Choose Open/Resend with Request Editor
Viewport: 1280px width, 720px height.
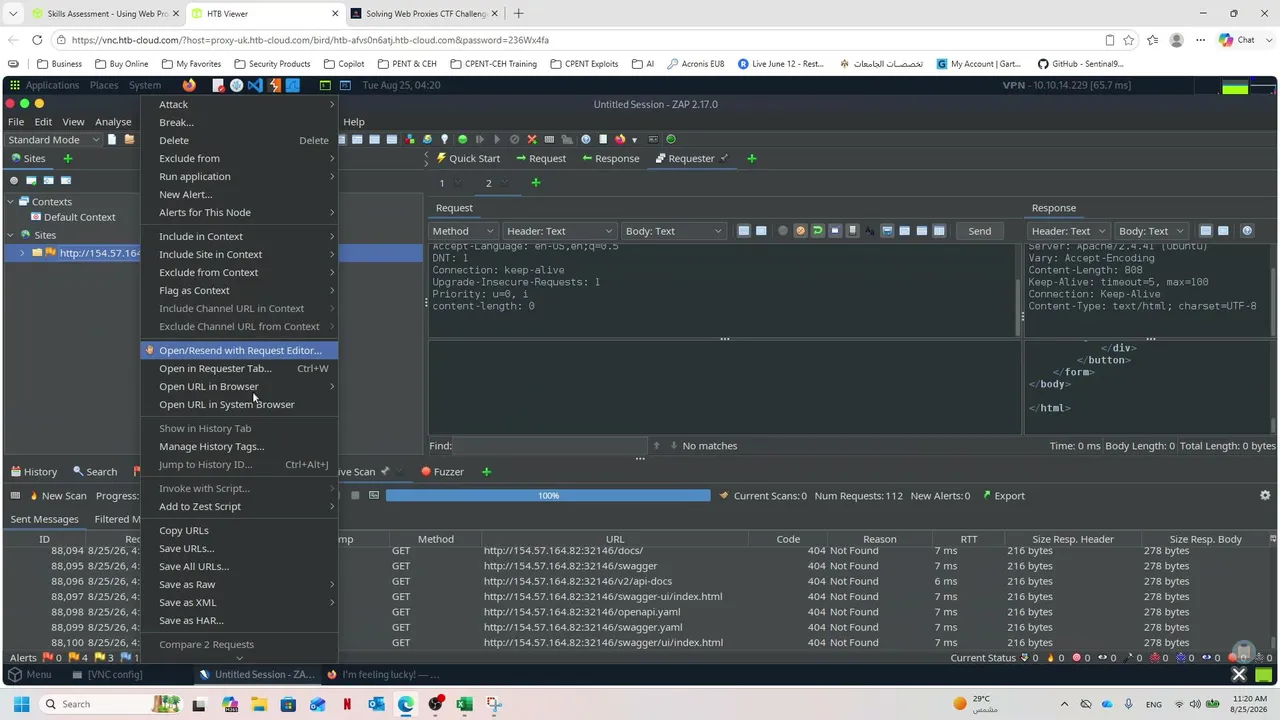click(x=239, y=350)
